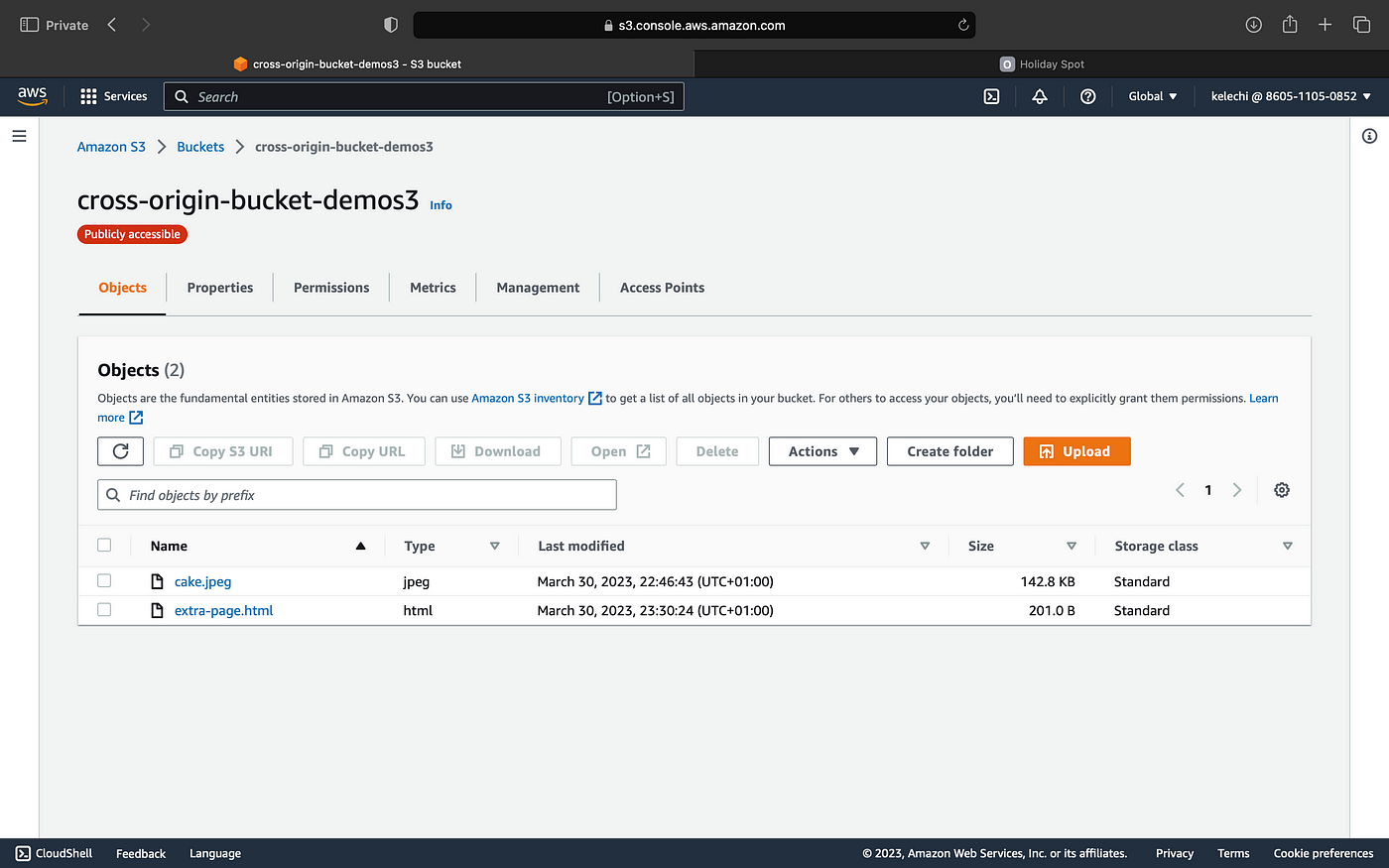1389x868 pixels.
Task: Open Amazon S3 inventory link
Action: pyautogui.click(x=537, y=398)
